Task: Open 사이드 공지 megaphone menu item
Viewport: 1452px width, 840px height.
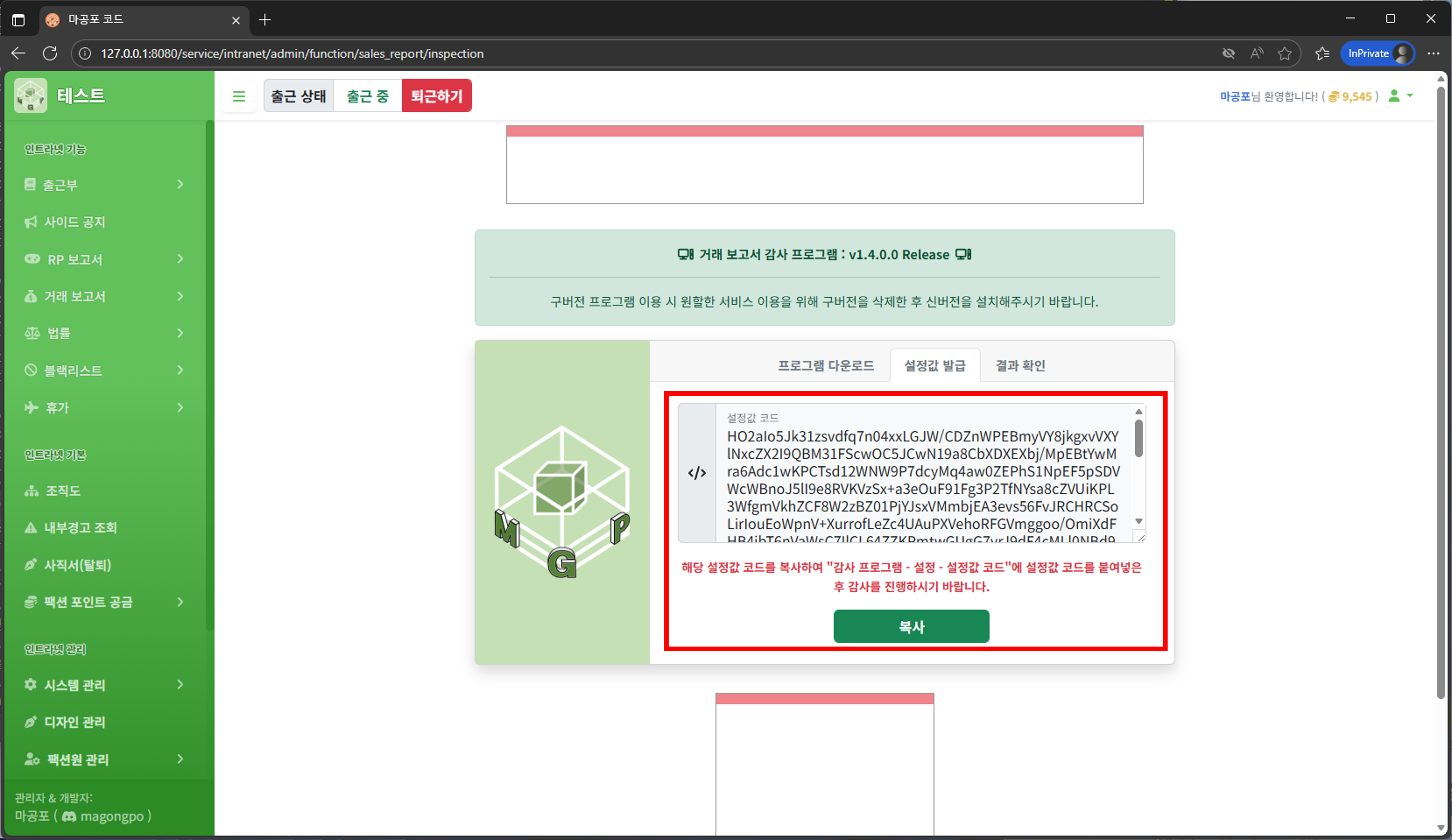Action: [74, 222]
